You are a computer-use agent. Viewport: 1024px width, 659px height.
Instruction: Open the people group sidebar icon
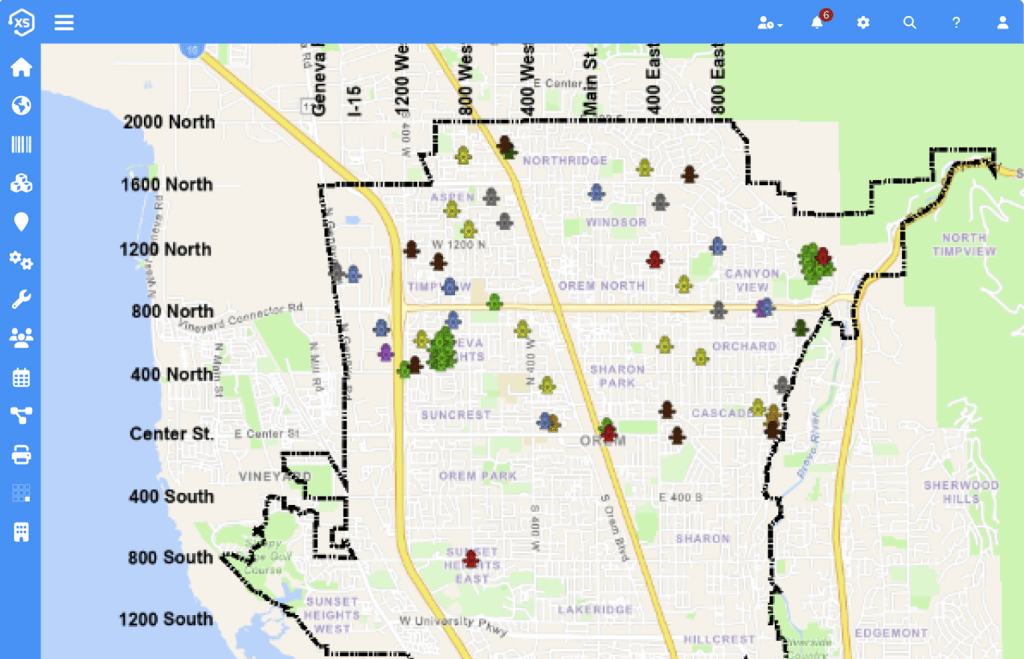(21, 338)
